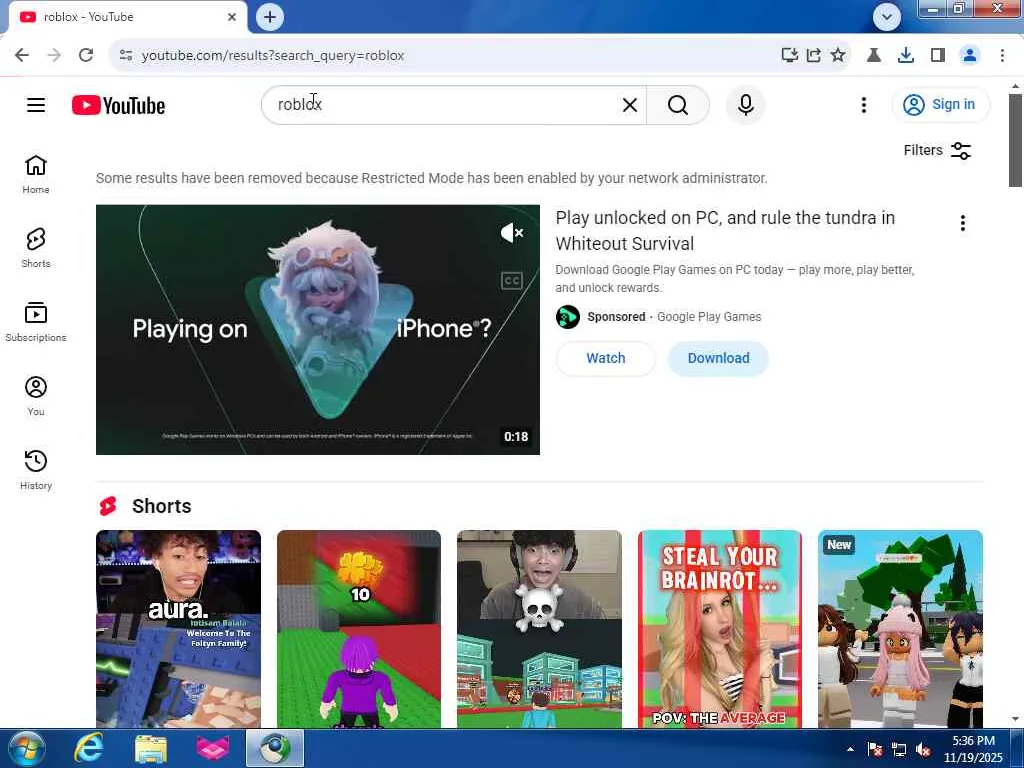Screen dimensions: 1024x768
Task: Click the page vertical scrollbar thumb
Action: pyautogui.click(x=1015, y=140)
